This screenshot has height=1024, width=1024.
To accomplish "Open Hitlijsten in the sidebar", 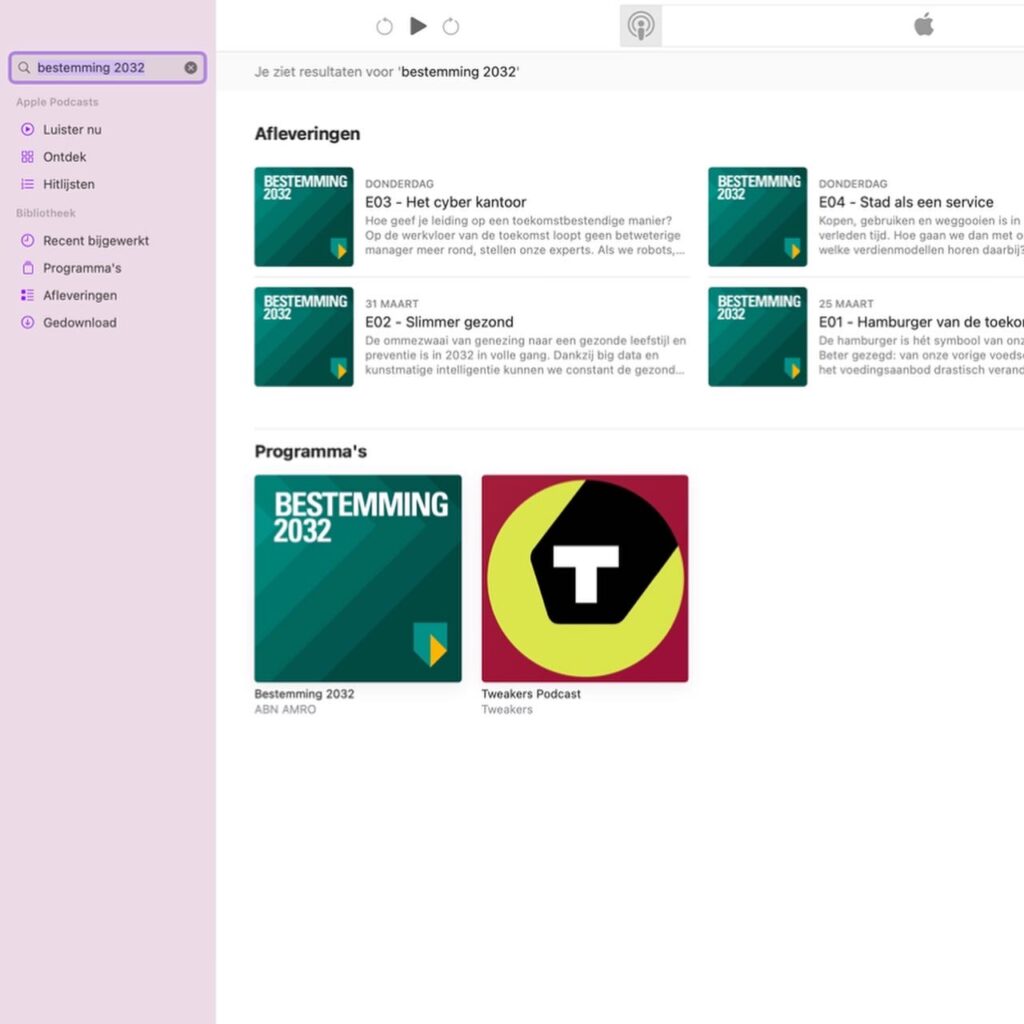I will (68, 185).
